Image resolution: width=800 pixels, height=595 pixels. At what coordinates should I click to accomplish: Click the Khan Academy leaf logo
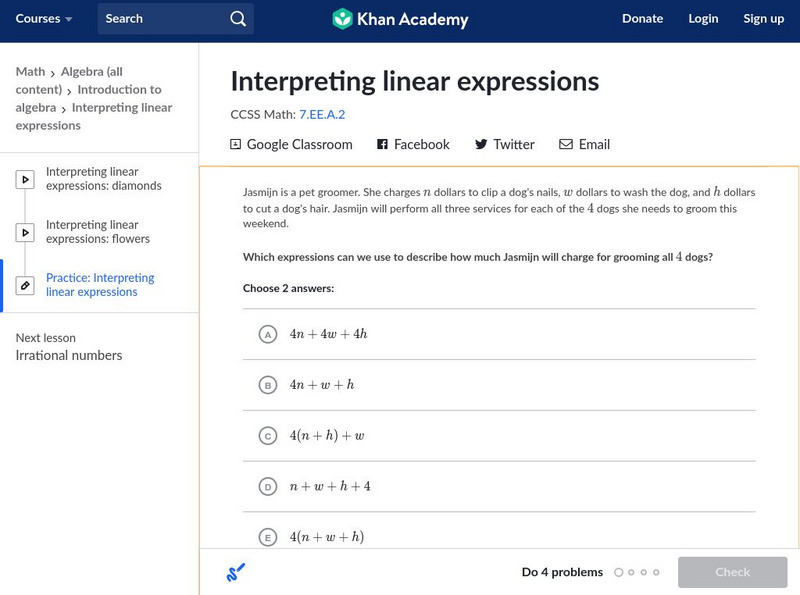342,19
